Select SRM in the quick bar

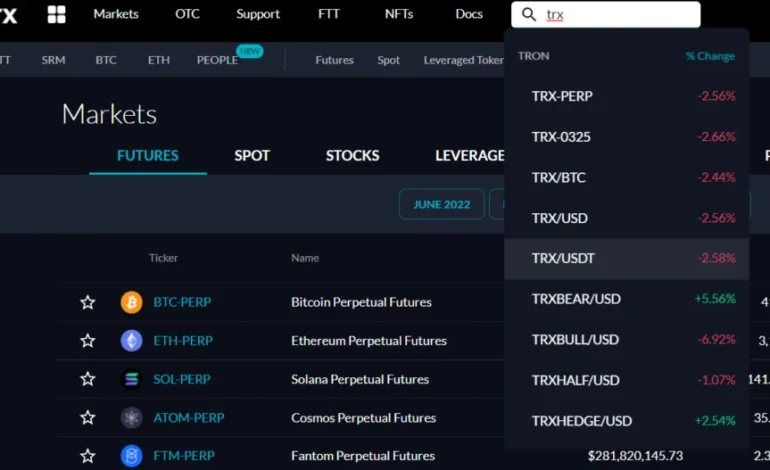[x=53, y=60]
